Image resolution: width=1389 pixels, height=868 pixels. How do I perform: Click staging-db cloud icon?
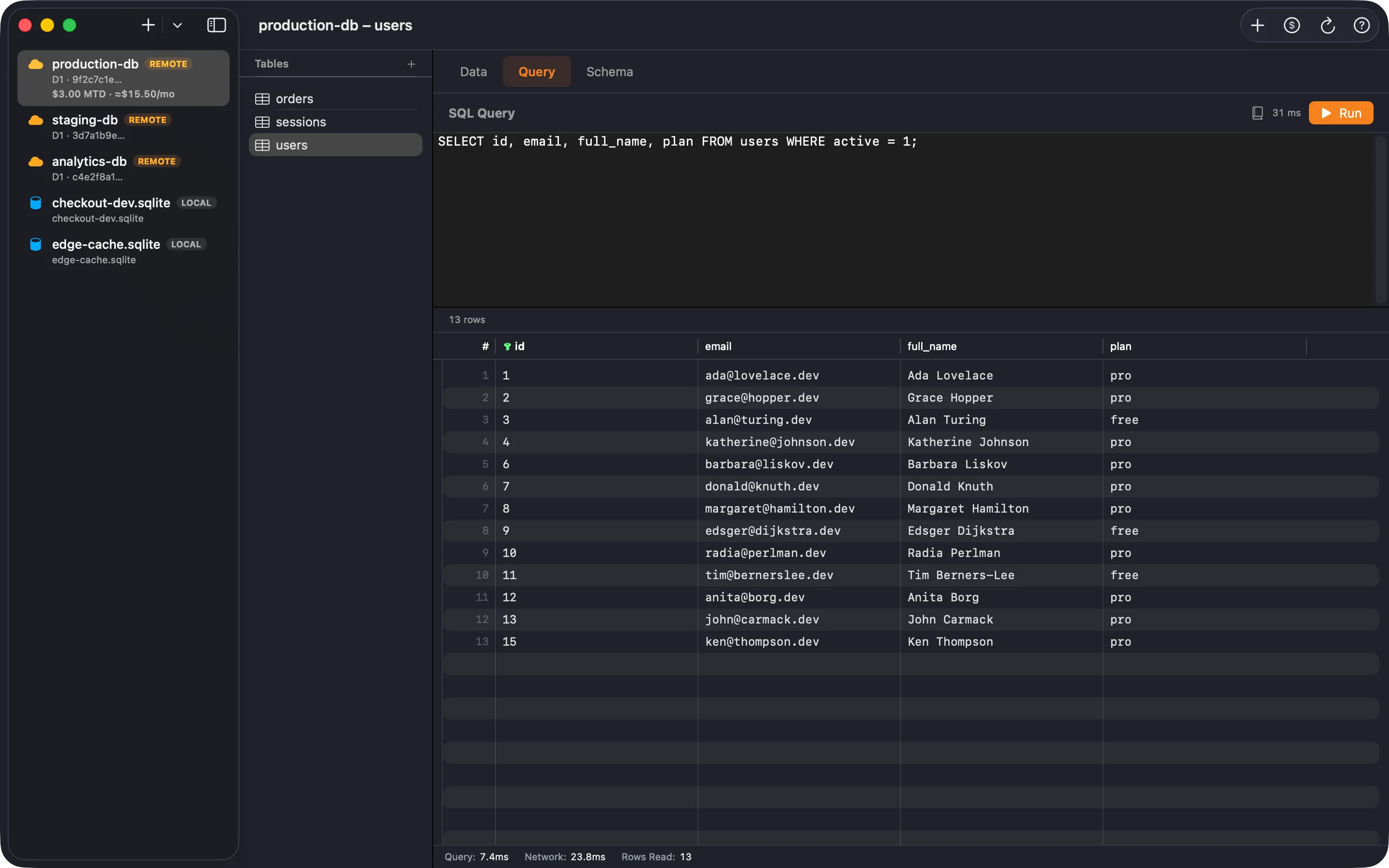36,120
